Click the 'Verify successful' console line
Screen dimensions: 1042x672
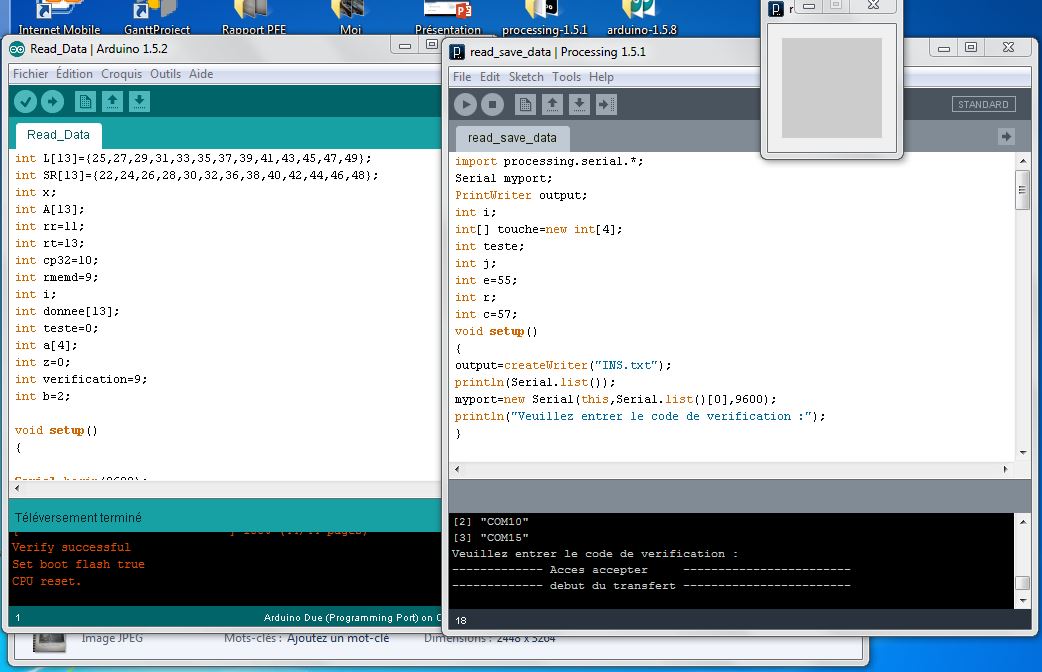[71, 547]
